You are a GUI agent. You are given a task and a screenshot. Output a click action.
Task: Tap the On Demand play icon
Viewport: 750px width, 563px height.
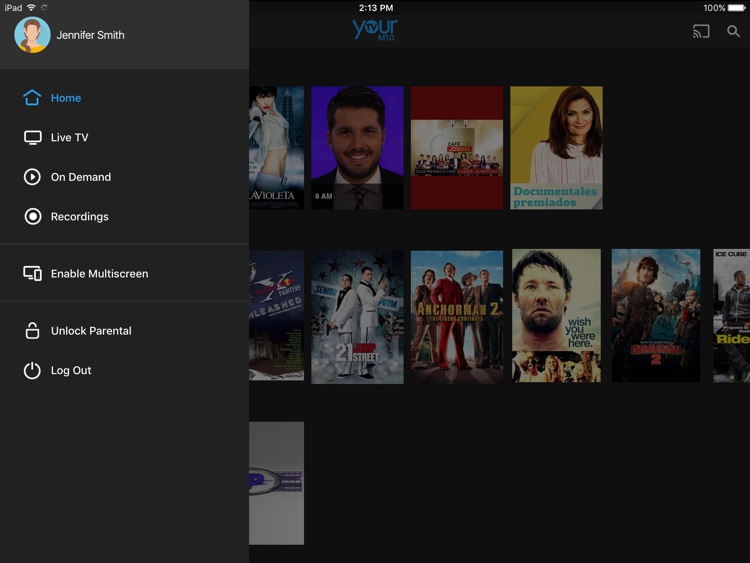pos(32,177)
